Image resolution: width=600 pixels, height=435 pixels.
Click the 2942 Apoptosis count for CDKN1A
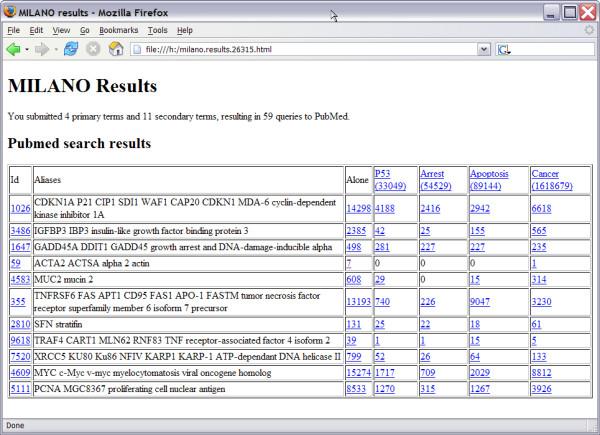click(480, 209)
